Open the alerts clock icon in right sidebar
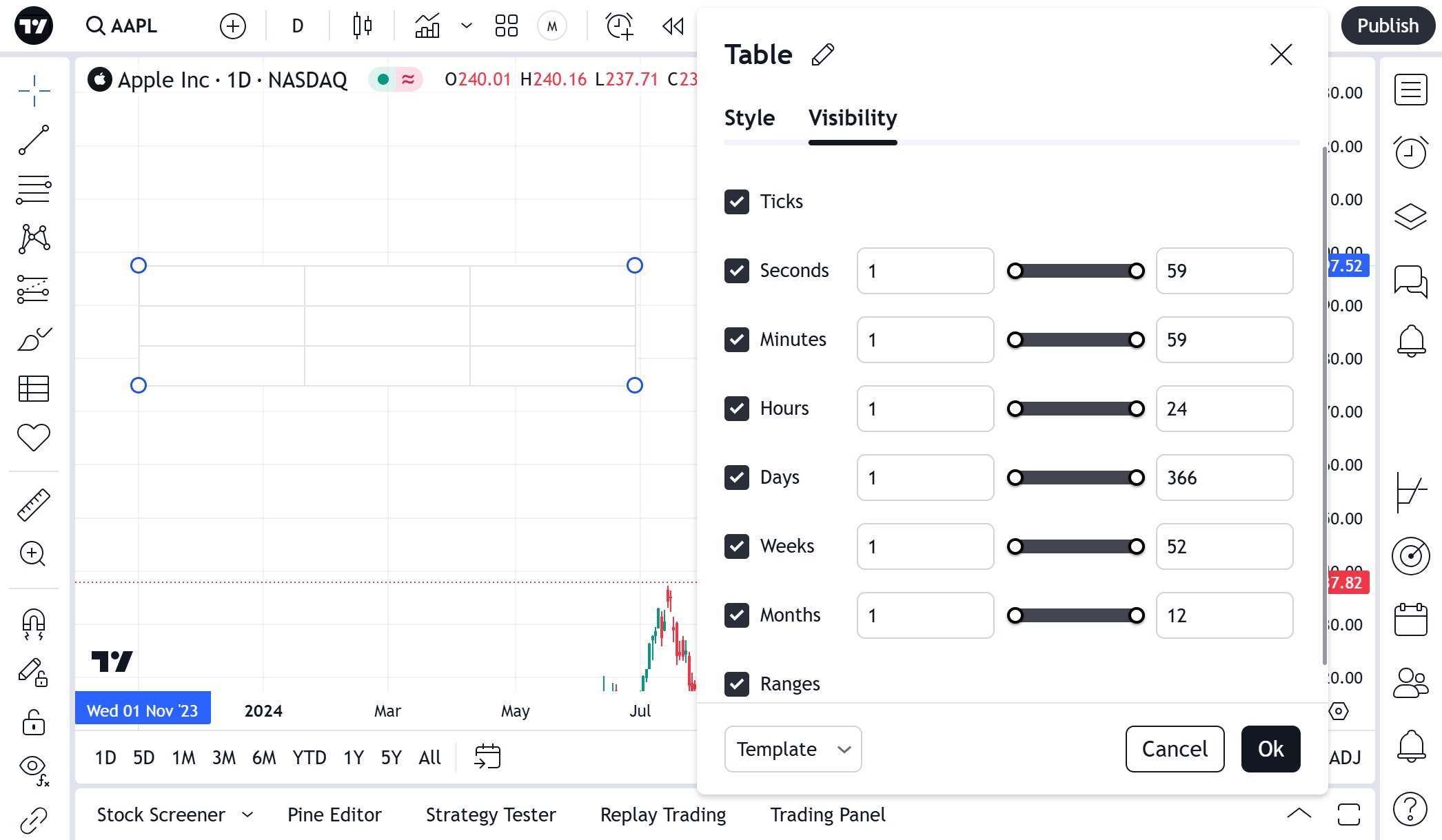Screen dimensions: 1442x840 (1410, 152)
